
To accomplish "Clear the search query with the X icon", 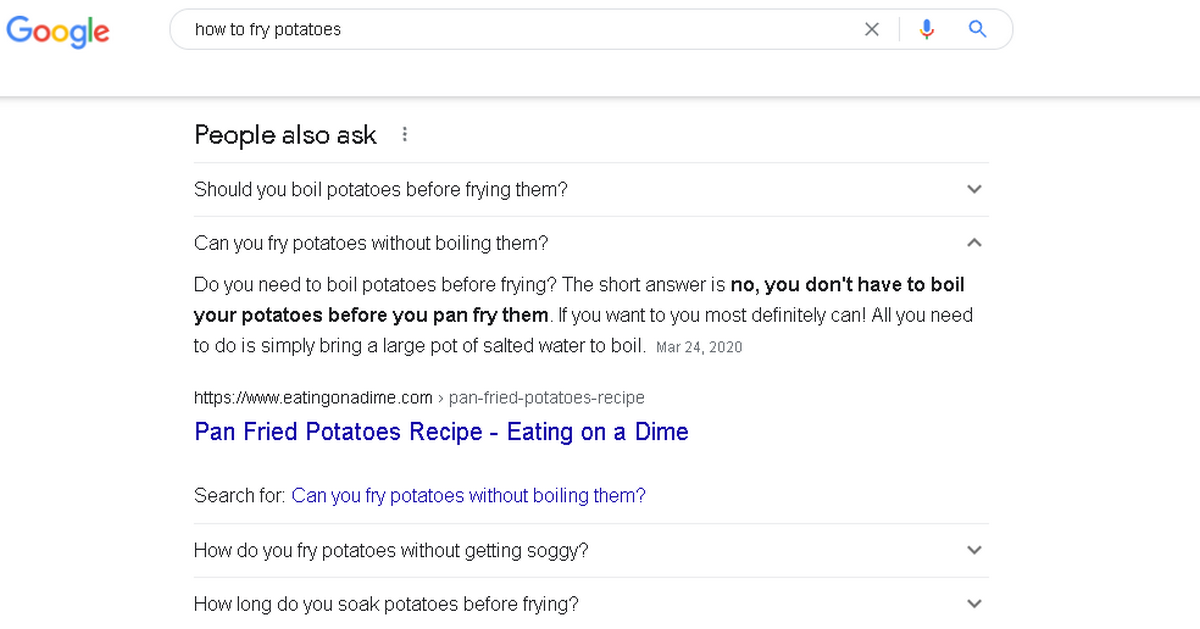I will click(x=872, y=30).
